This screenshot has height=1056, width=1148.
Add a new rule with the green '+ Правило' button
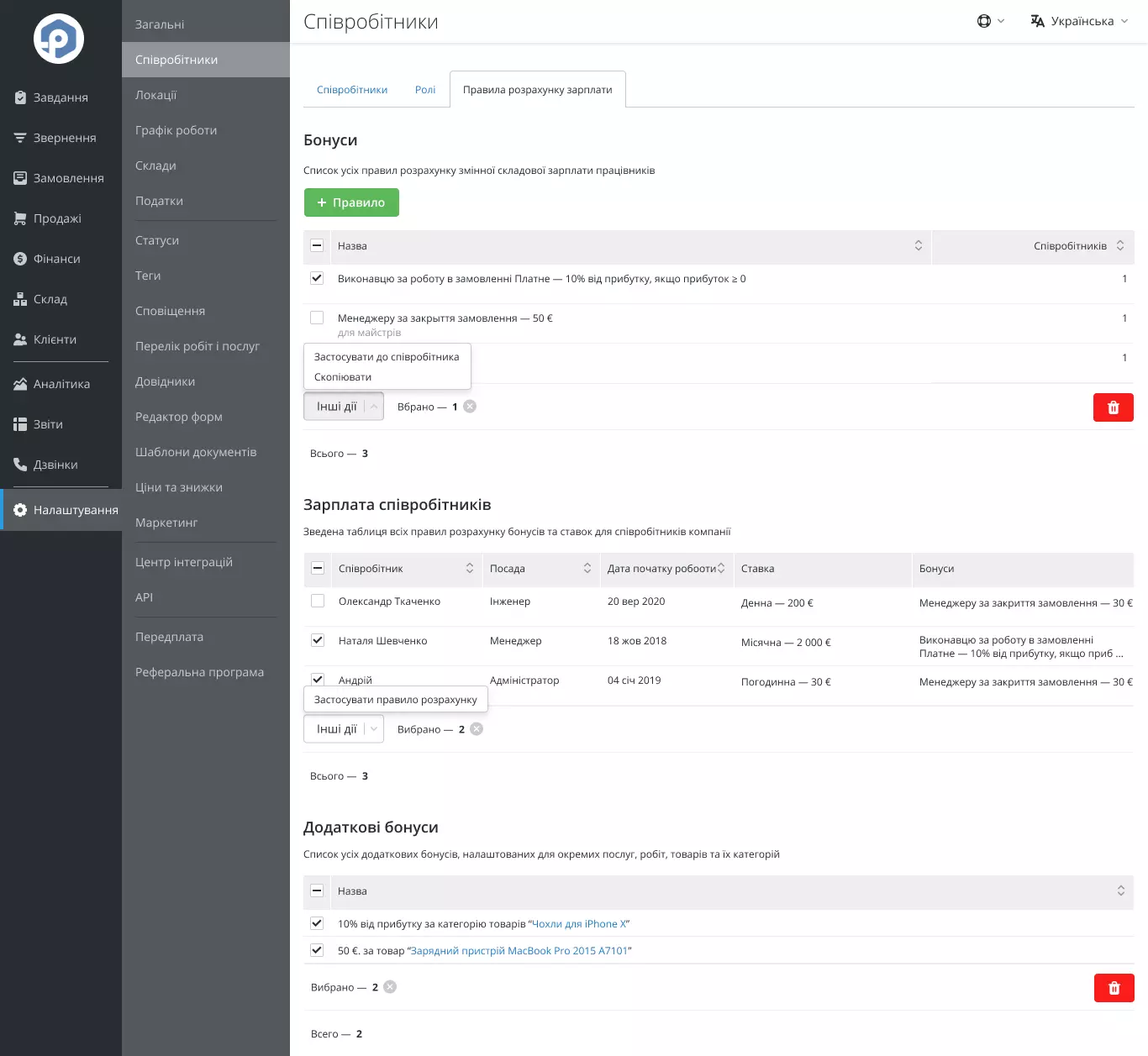[351, 202]
